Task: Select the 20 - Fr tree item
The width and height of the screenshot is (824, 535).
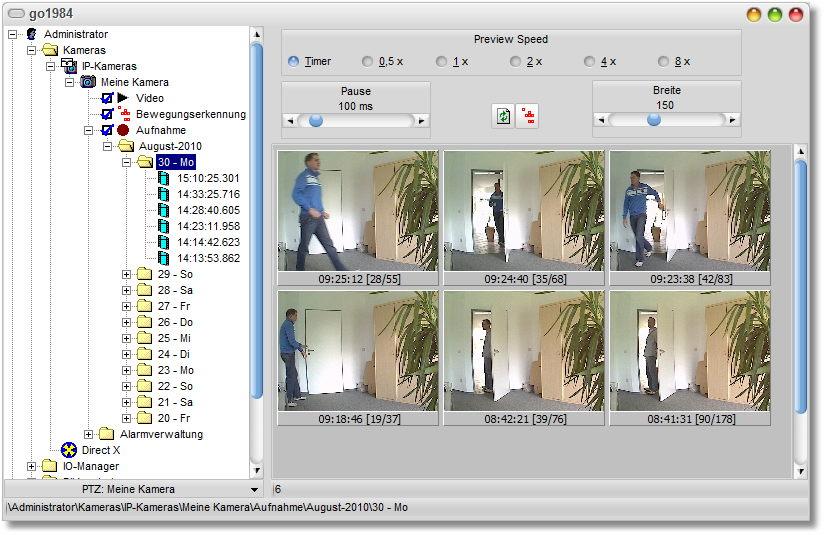Action: pyautogui.click(x=174, y=418)
